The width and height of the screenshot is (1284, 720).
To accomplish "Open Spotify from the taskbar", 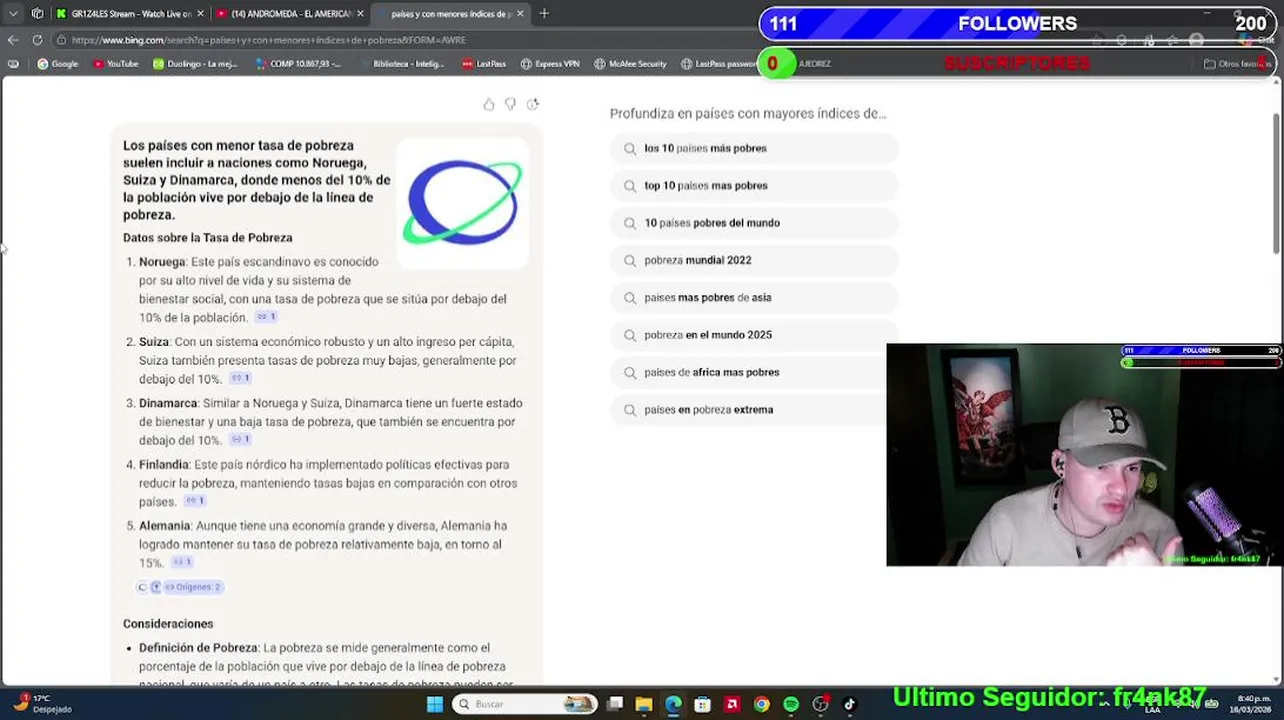I will [x=791, y=704].
